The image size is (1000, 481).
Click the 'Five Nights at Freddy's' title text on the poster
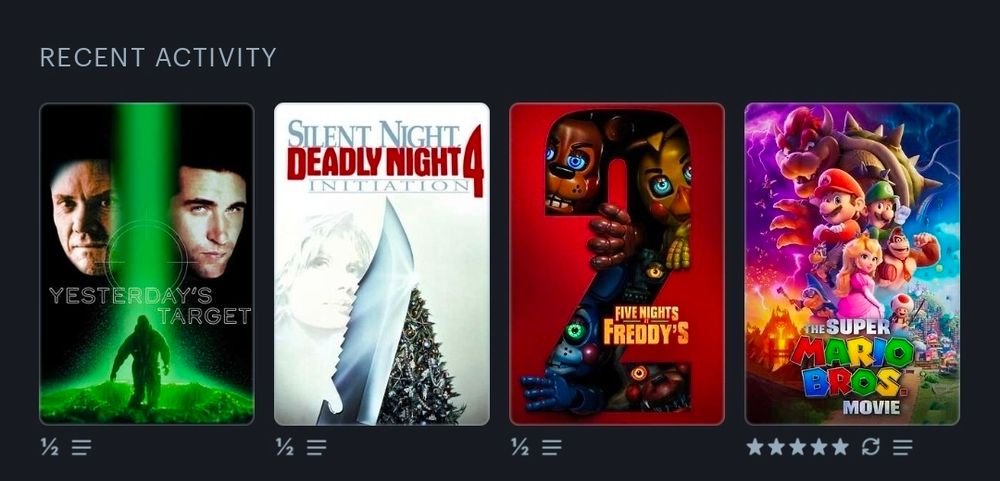tap(646, 325)
